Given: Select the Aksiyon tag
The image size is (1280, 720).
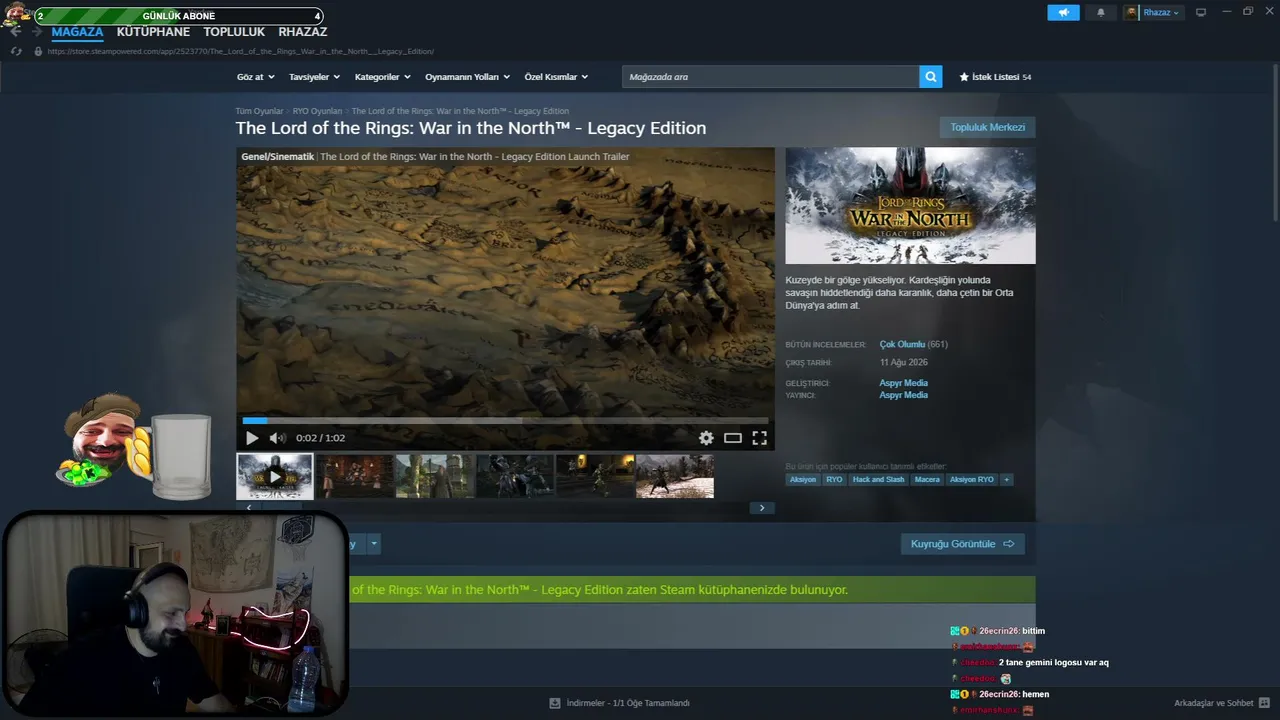Looking at the screenshot, I should (x=803, y=480).
